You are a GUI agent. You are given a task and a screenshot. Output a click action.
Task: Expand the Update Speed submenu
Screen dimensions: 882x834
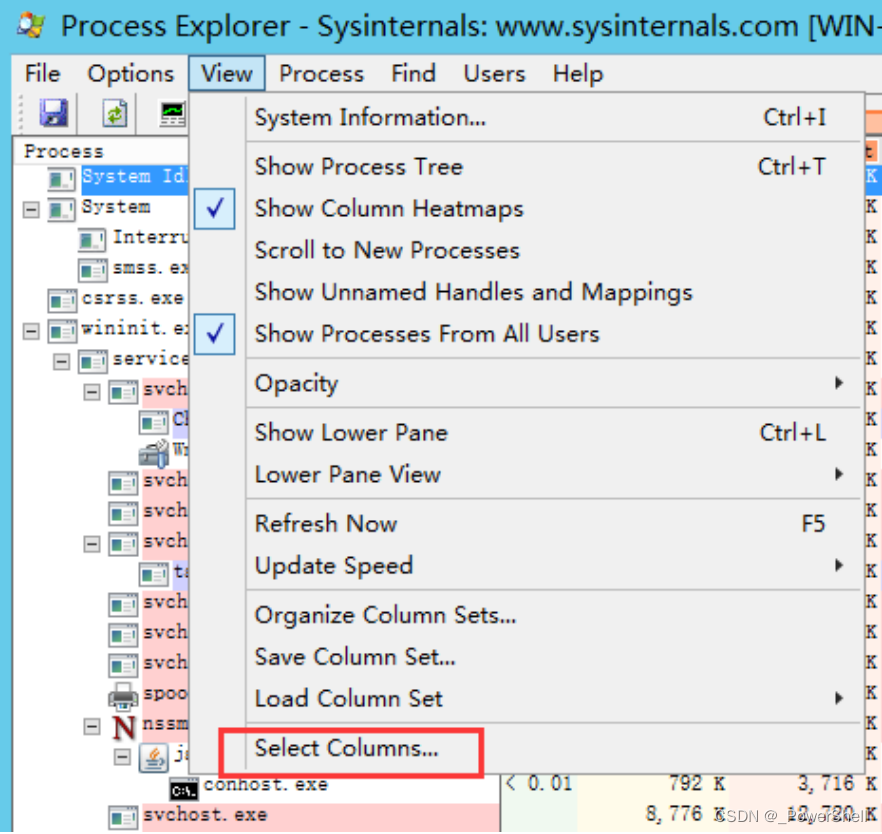click(x=526, y=566)
